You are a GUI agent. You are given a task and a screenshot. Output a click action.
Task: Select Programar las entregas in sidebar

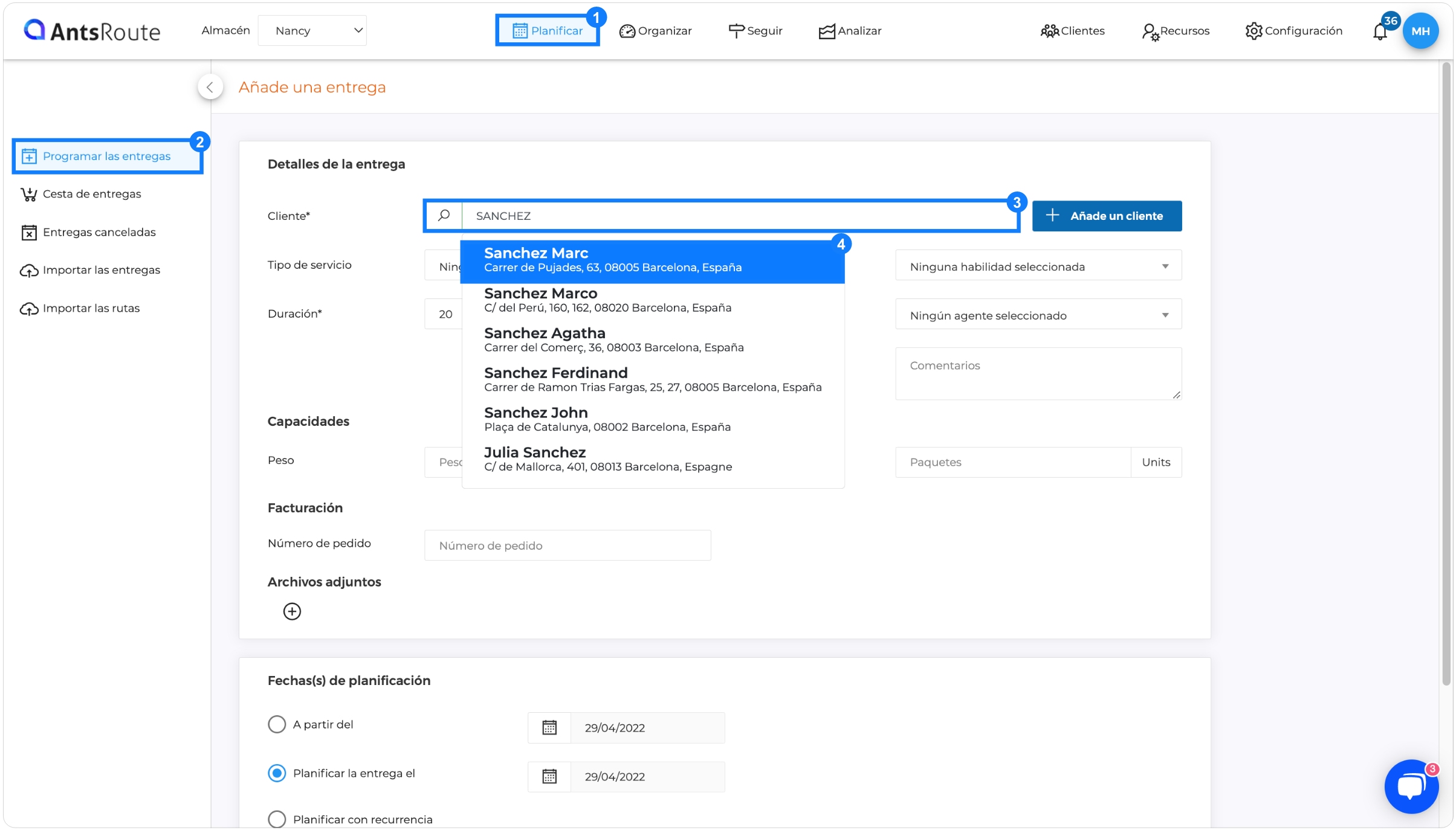click(108, 156)
